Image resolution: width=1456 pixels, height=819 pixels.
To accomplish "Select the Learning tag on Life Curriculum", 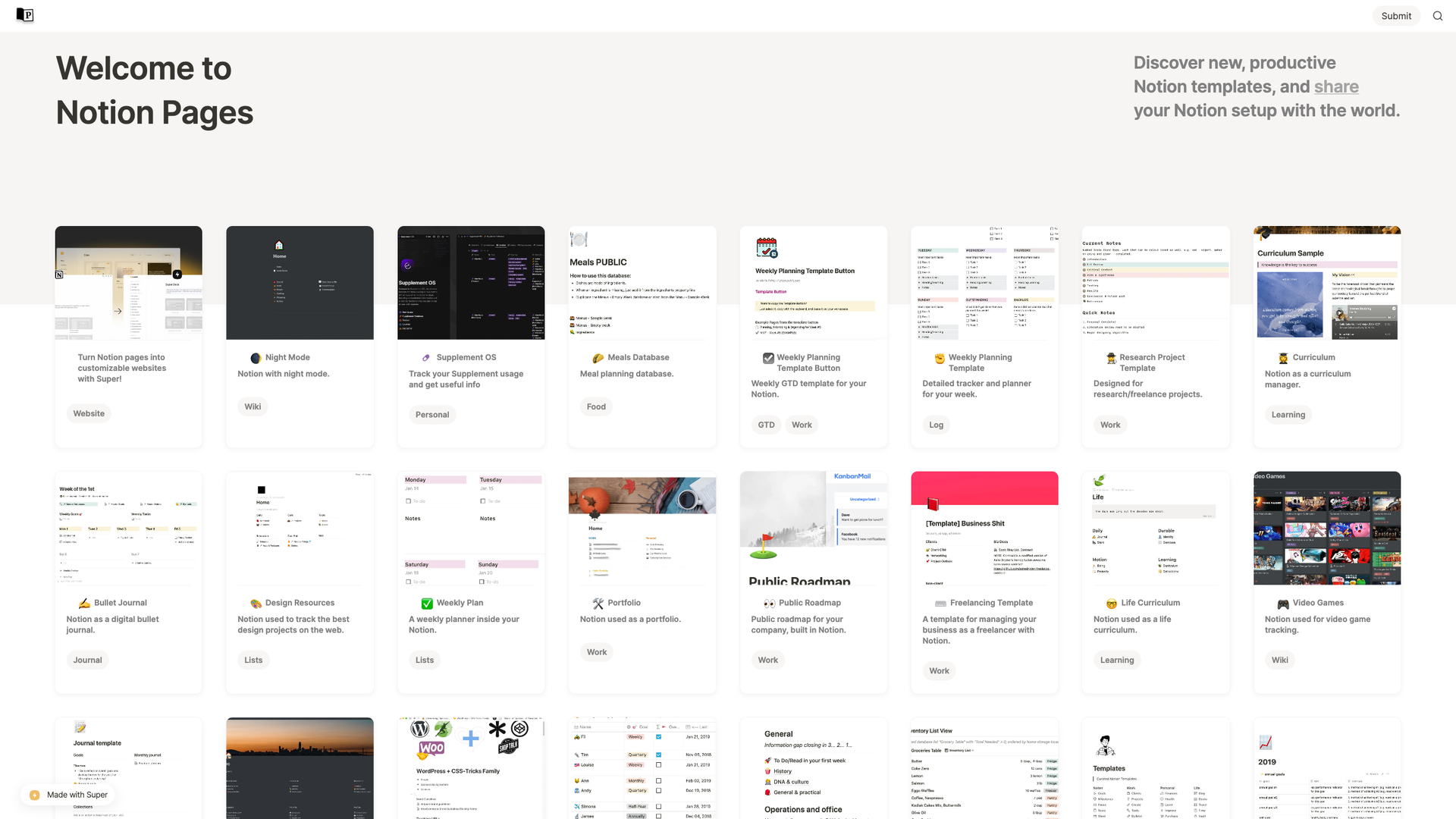I will click(x=1116, y=660).
